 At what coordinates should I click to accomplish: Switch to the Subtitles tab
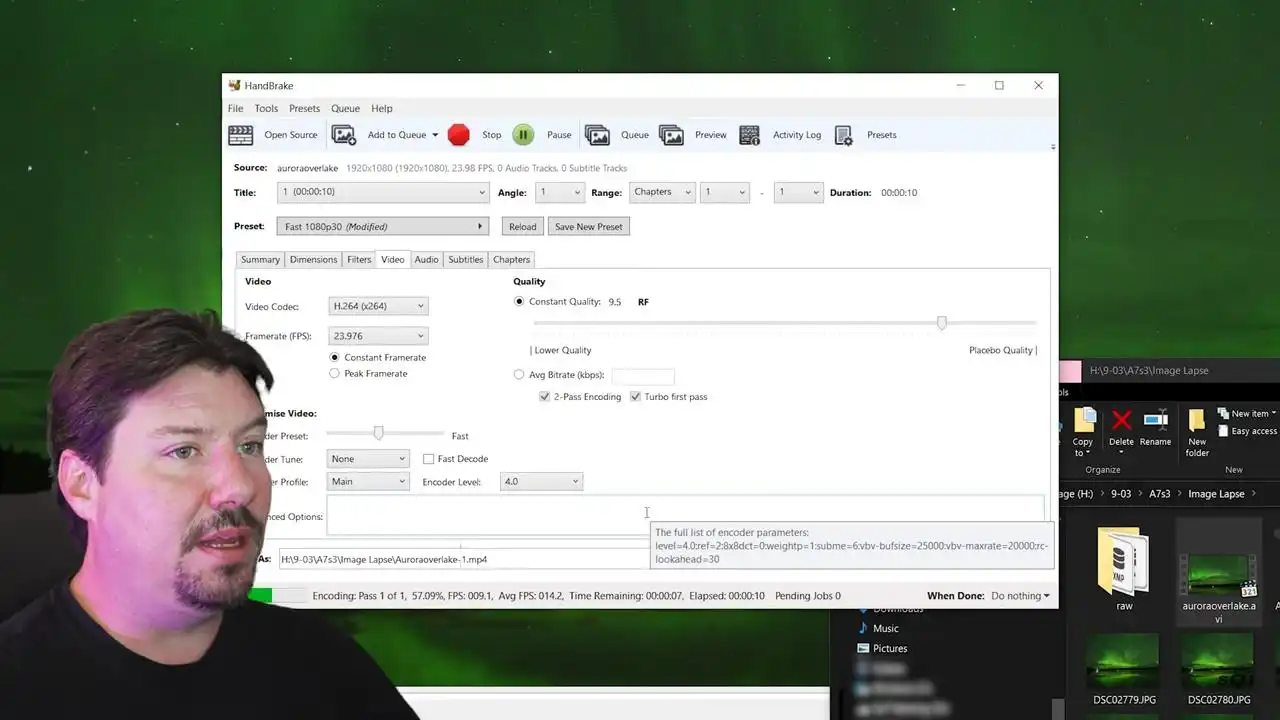[x=465, y=260]
